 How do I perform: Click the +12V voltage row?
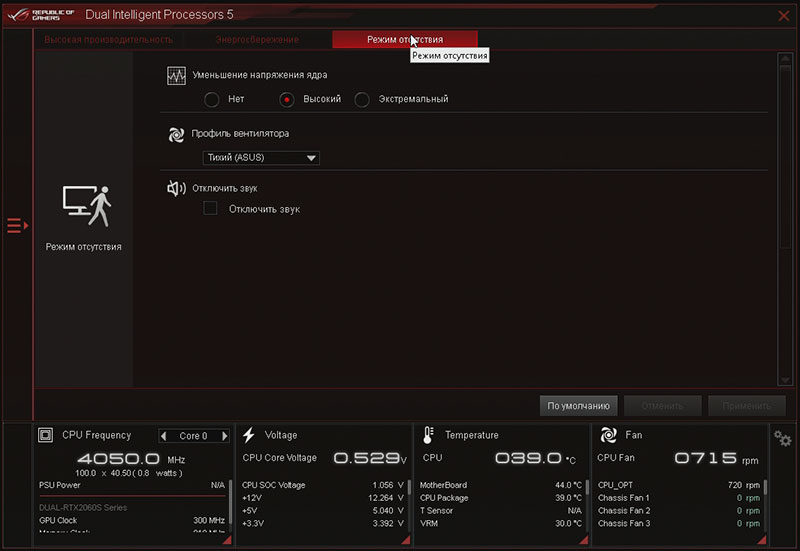pos(322,498)
